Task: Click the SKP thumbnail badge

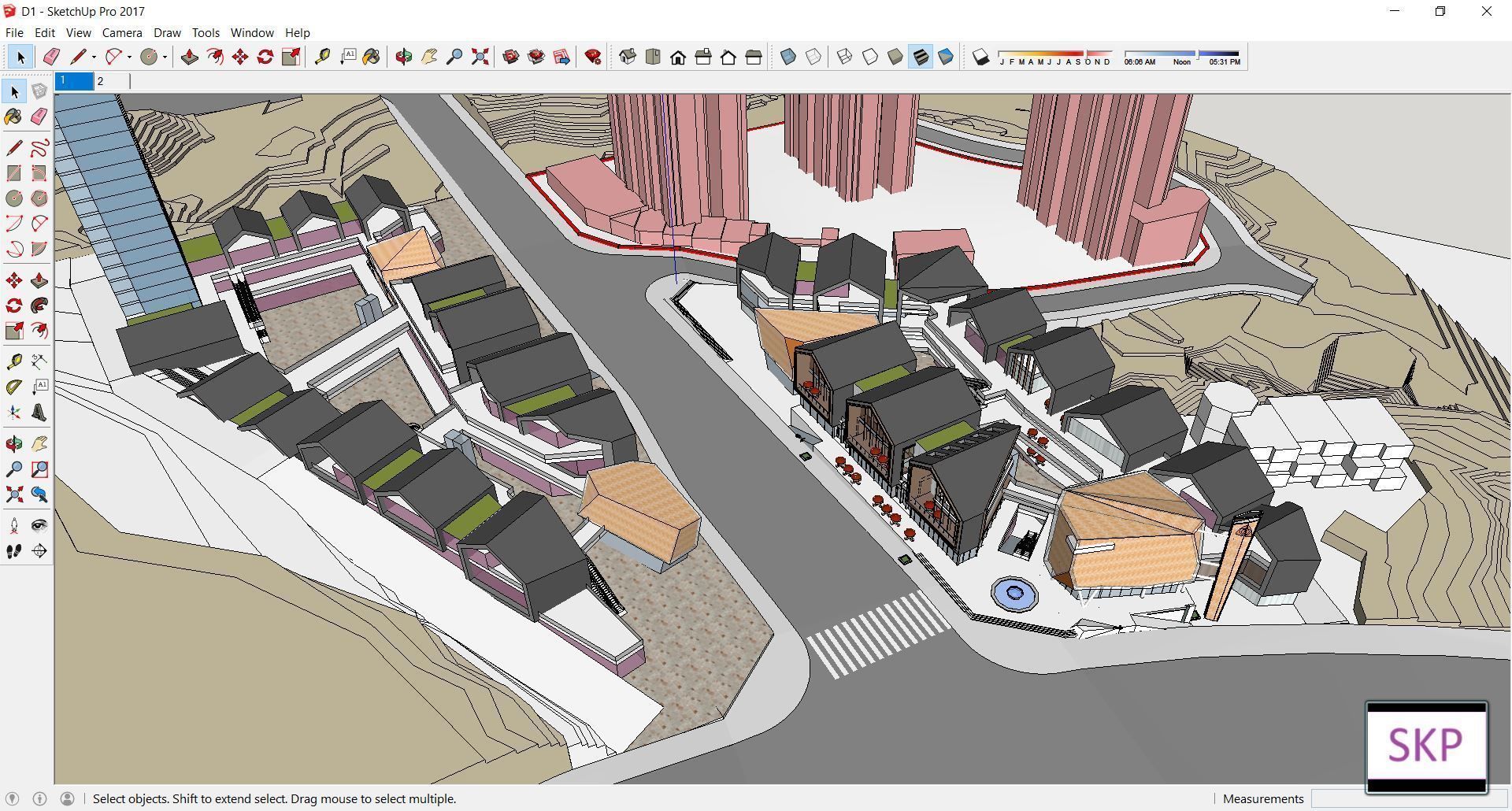Action: 1426,746
